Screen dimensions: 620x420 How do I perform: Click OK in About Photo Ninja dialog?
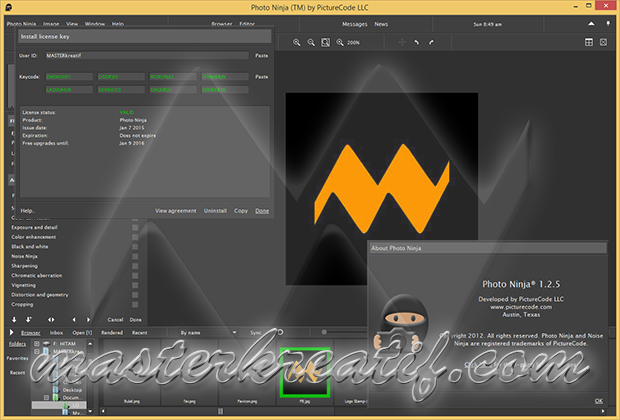pyautogui.click(x=599, y=401)
